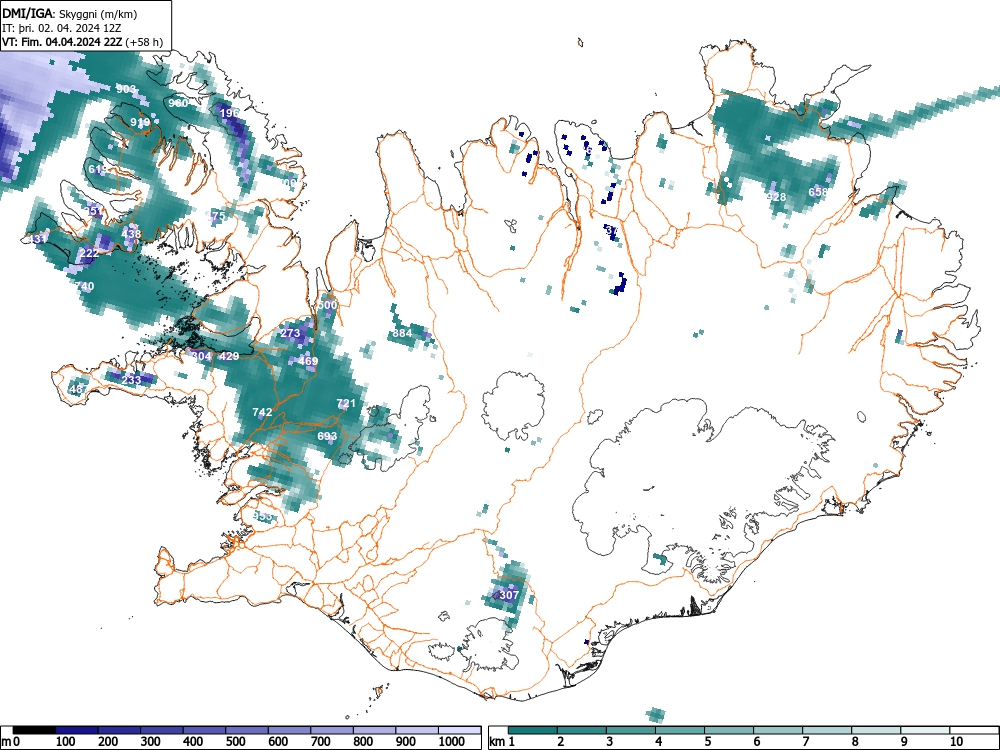Select the 'km 1' legend start label
Screen dimensions: 1000x750
503,741
